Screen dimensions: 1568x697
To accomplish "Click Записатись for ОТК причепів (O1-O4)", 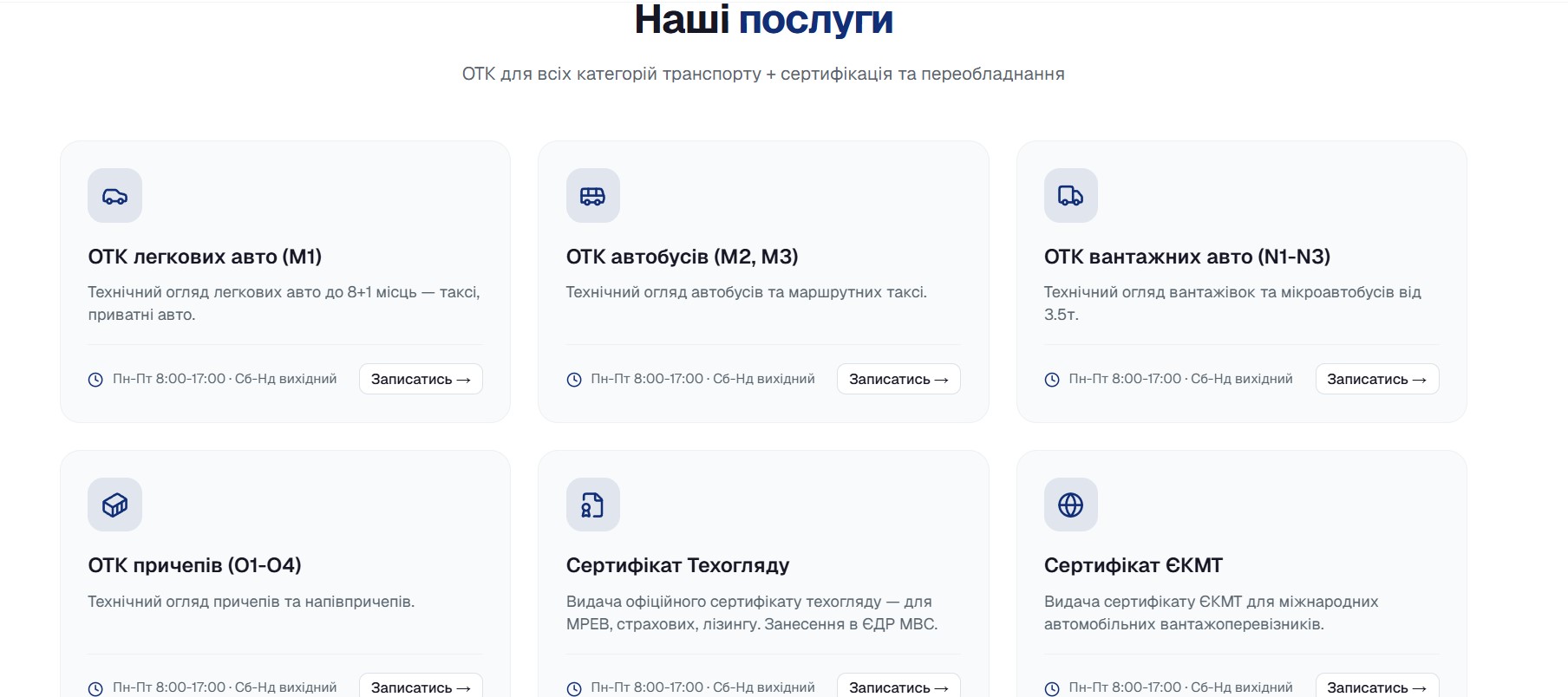I will (421, 686).
